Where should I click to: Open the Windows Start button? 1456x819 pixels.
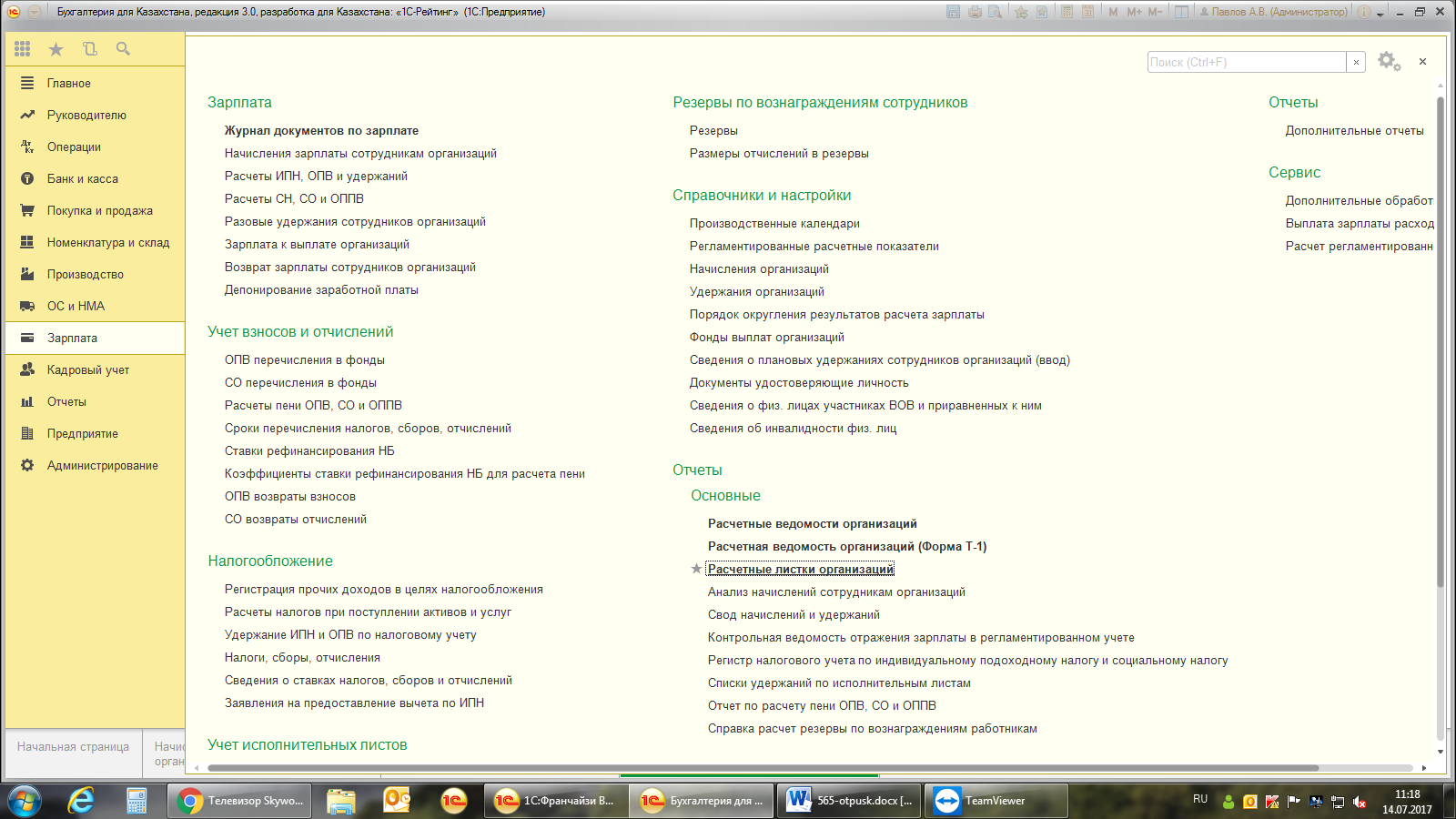(x=25, y=801)
